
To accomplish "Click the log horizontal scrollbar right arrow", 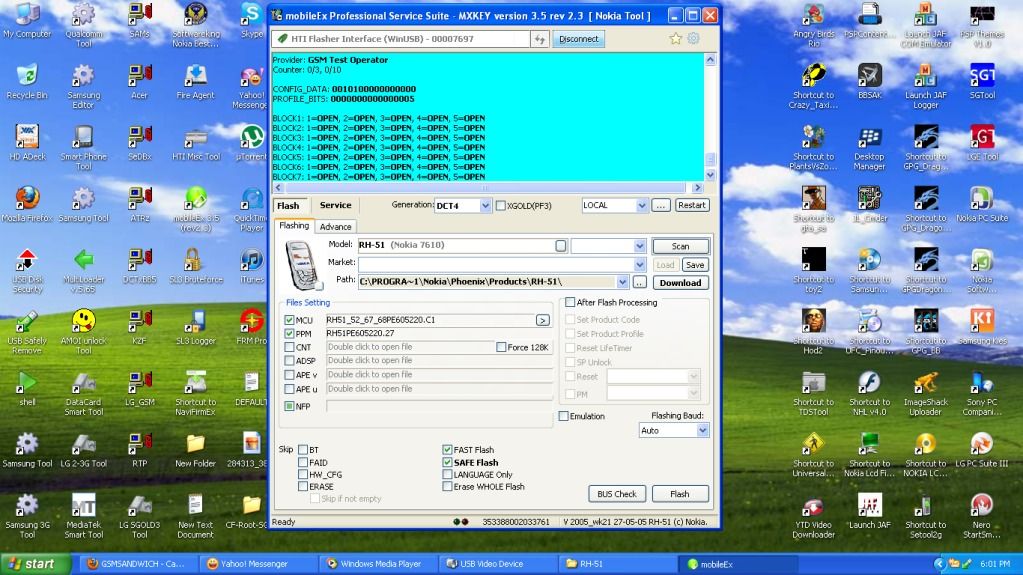I will tap(697, 187).
